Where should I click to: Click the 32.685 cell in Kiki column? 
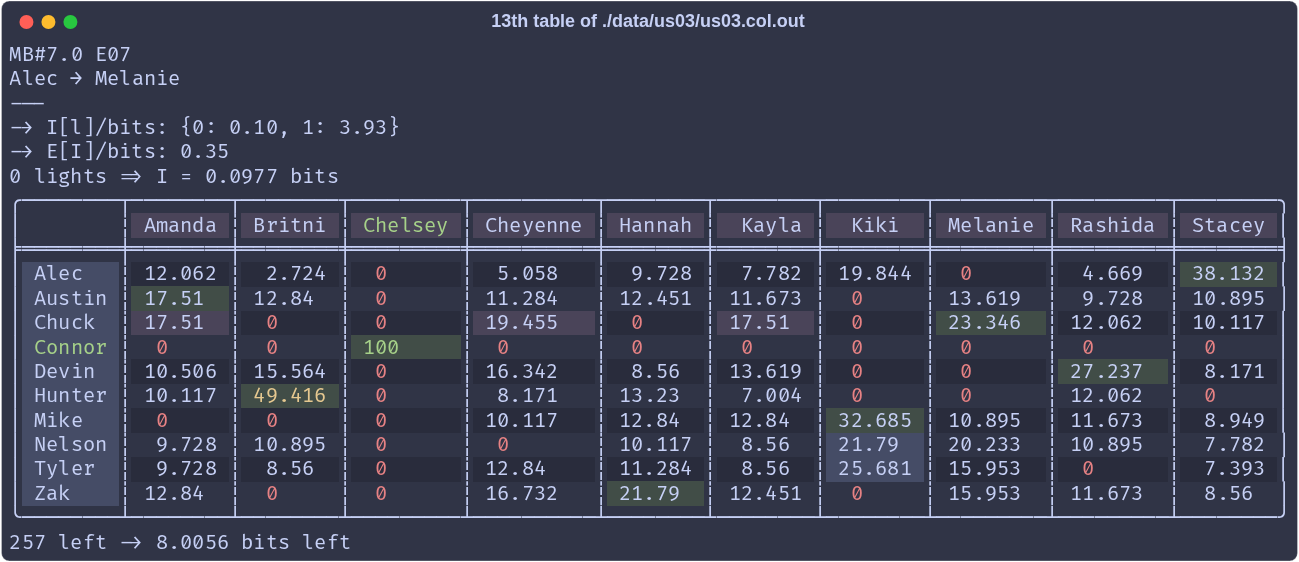coord(875,420)
